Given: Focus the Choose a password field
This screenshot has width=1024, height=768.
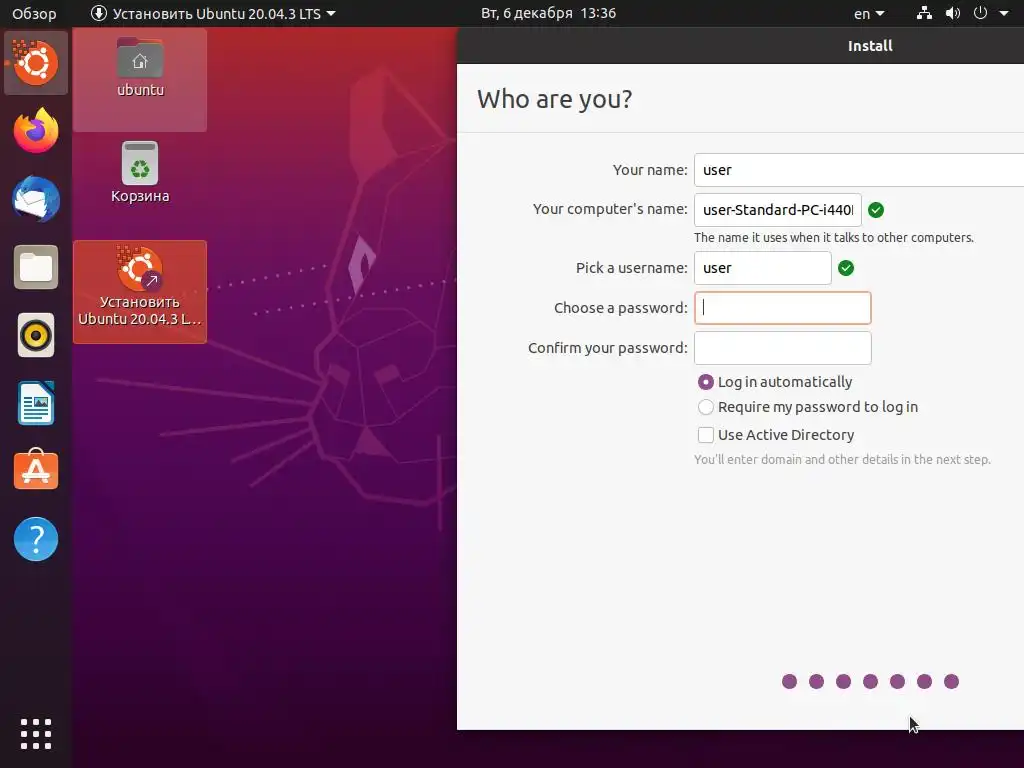Looking at the screenshot, I should click(x=782, y=308).
